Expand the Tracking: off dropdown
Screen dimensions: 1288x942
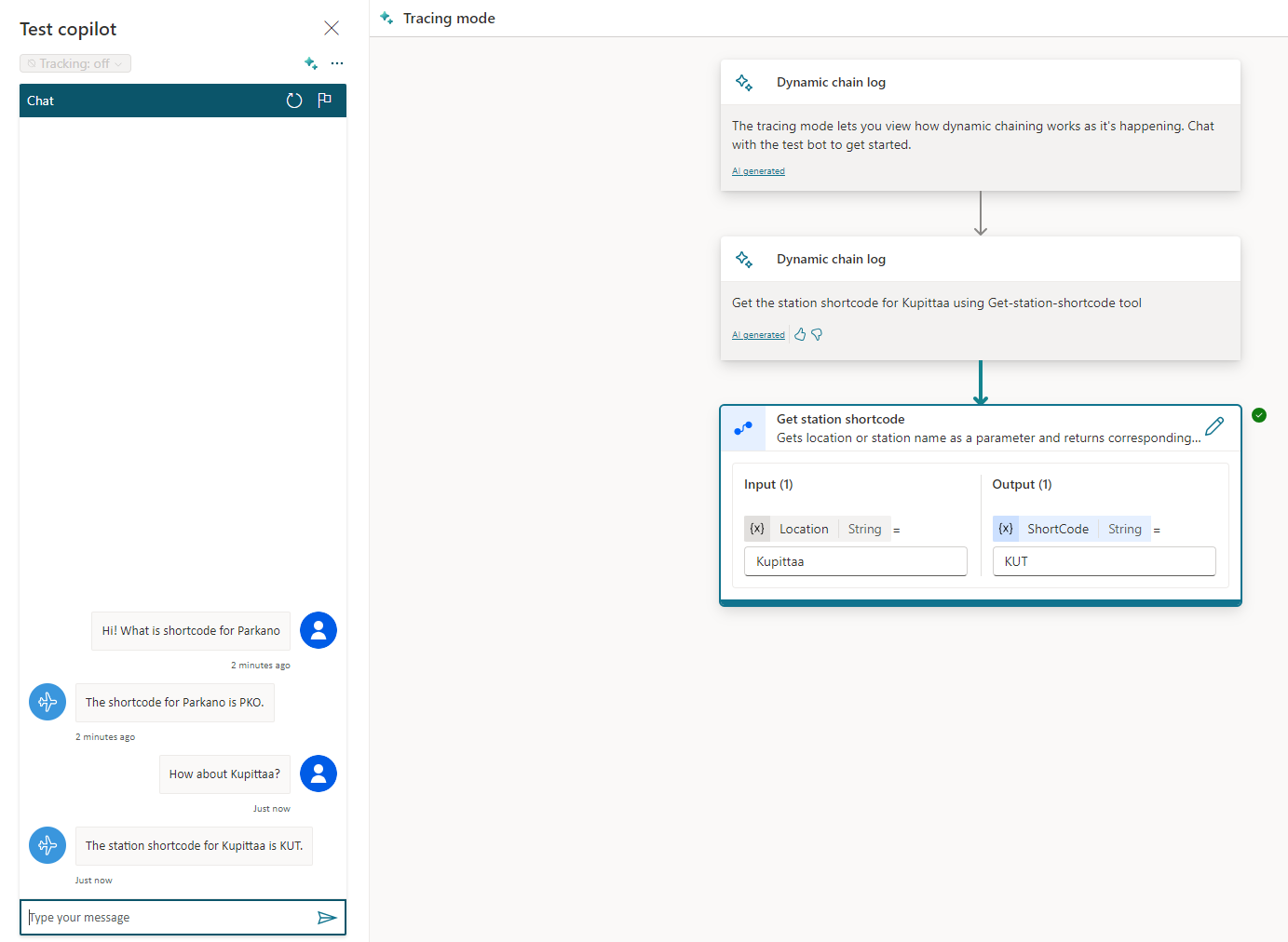point(75,63)
